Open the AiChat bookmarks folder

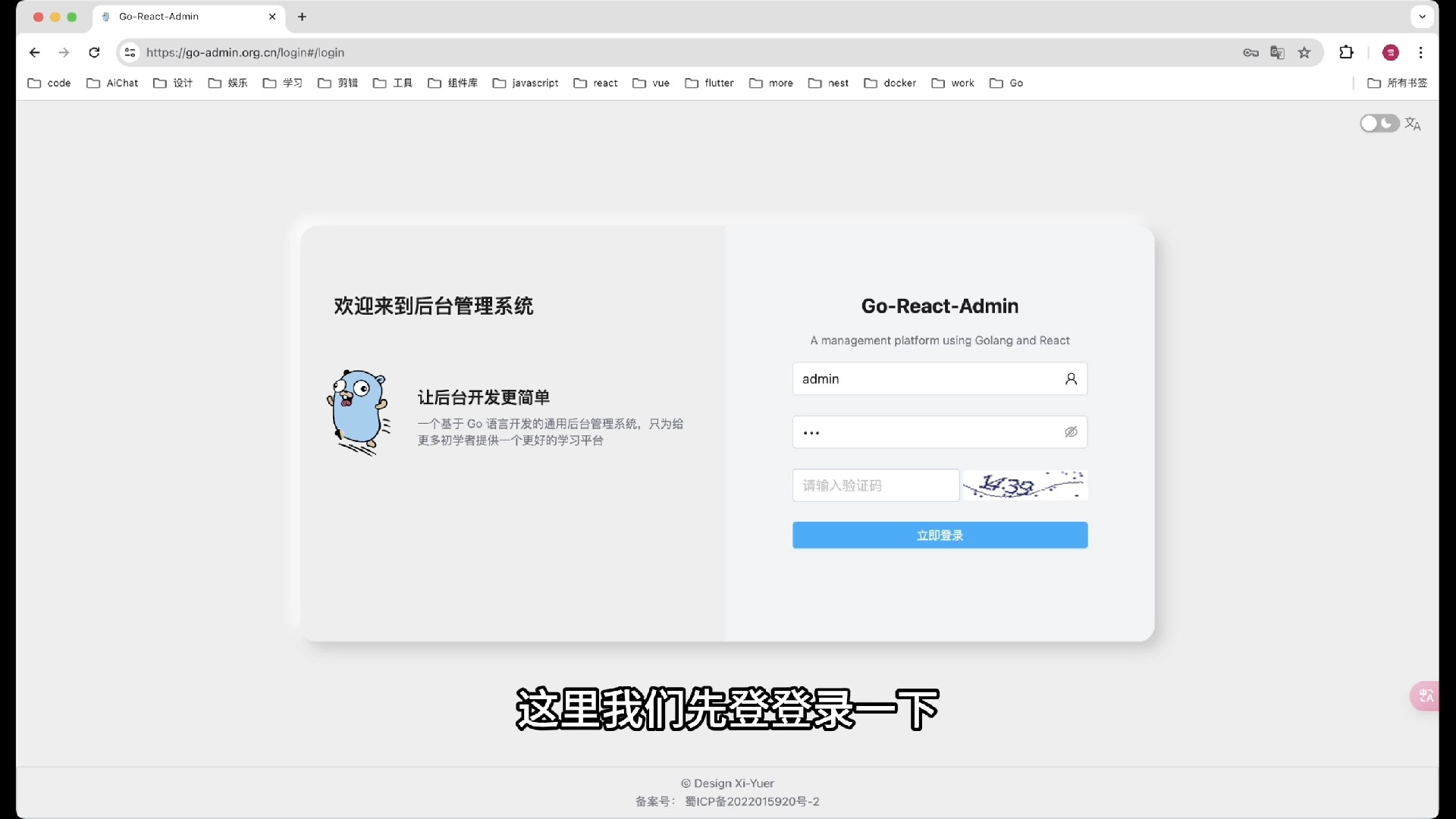point(112,83)
